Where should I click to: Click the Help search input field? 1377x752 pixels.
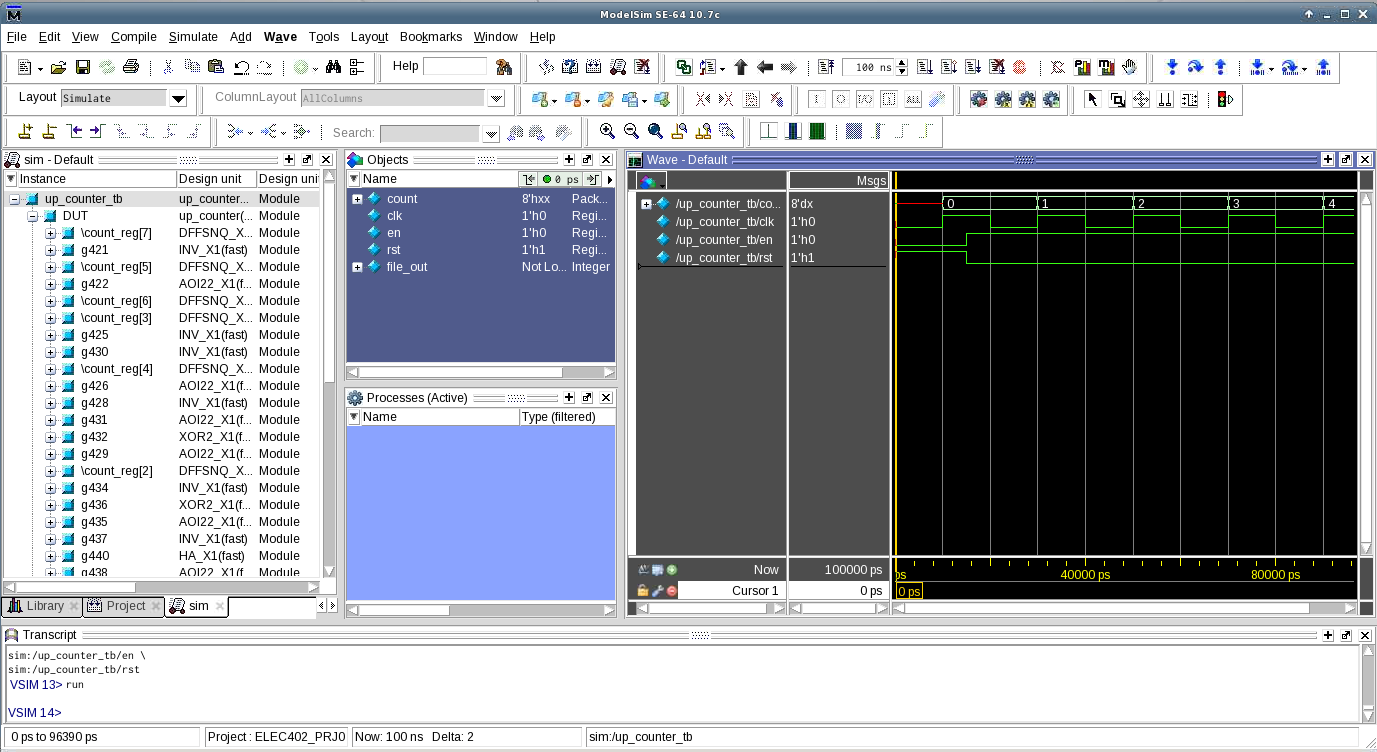click(x=455, y=66)
